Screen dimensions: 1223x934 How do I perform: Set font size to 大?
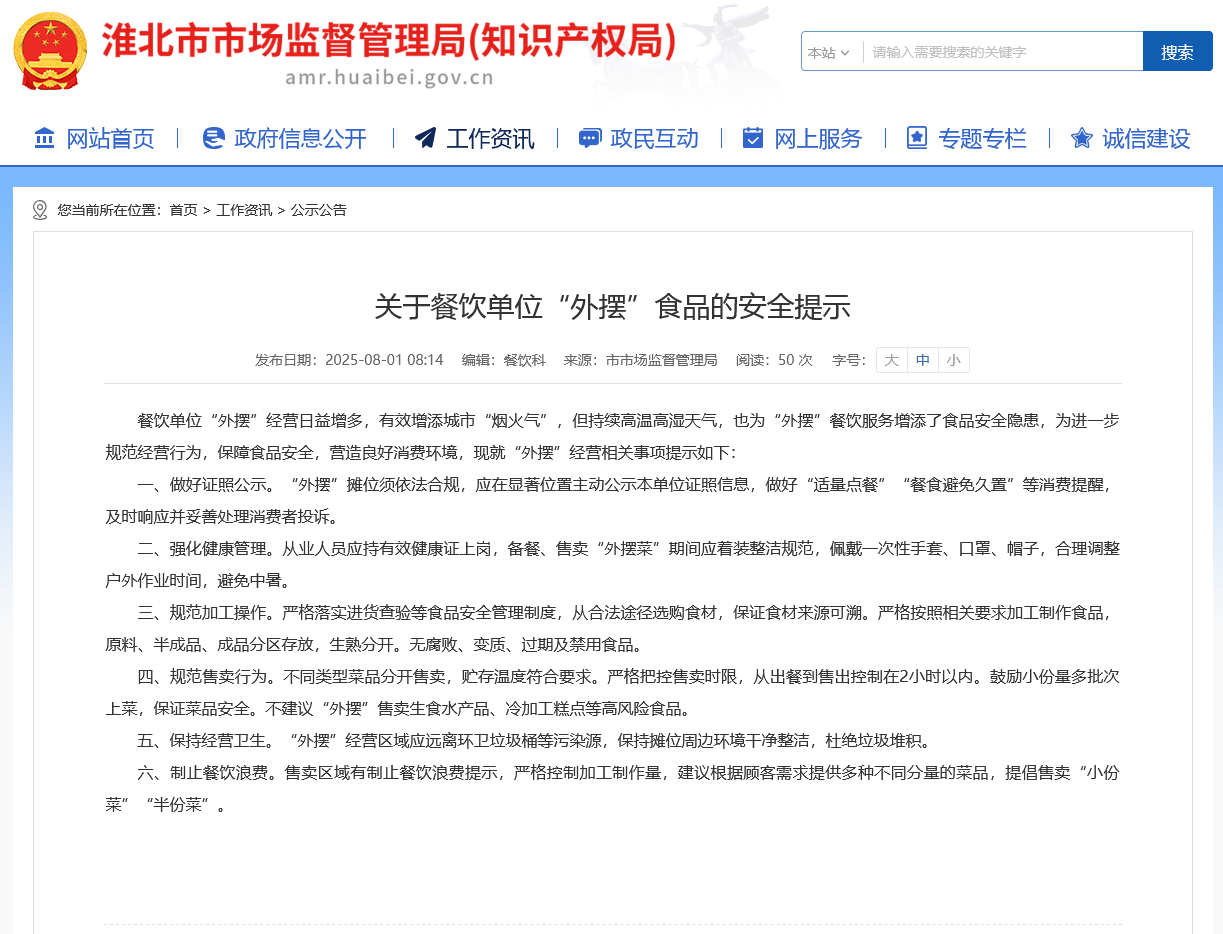pos(891,360)
